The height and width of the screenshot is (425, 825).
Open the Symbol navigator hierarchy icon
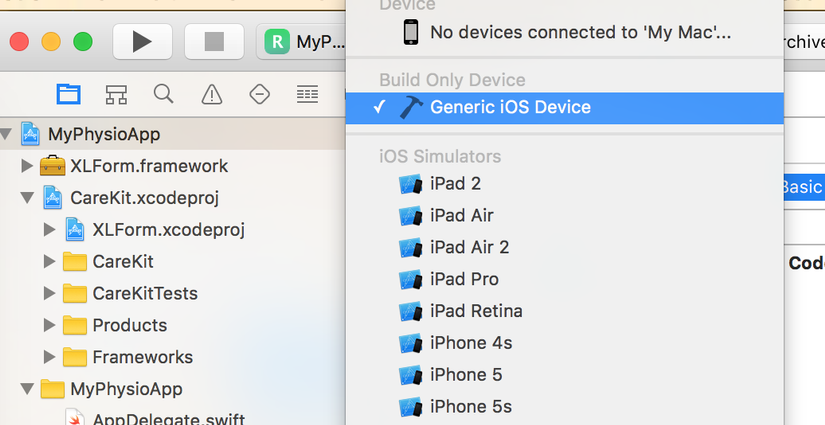click(x=116, y=95)
